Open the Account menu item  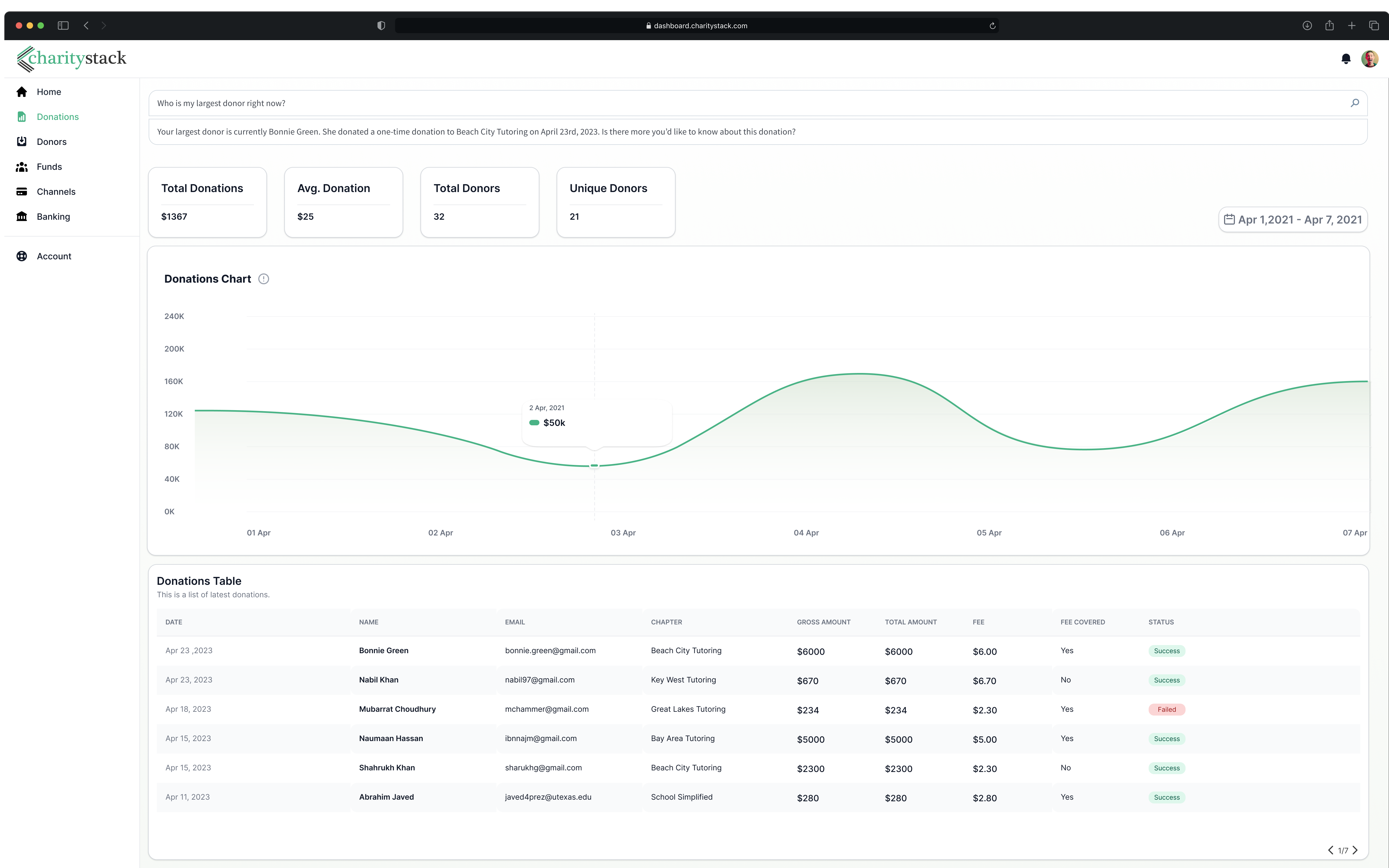[x=54, y=256]
